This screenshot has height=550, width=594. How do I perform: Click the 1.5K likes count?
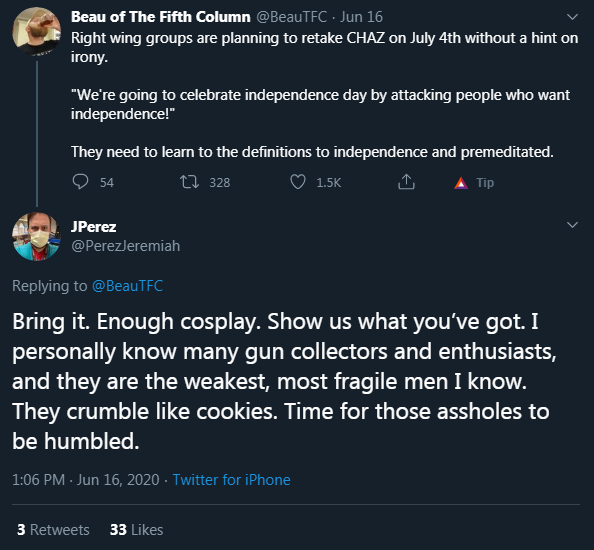point(328,183)
